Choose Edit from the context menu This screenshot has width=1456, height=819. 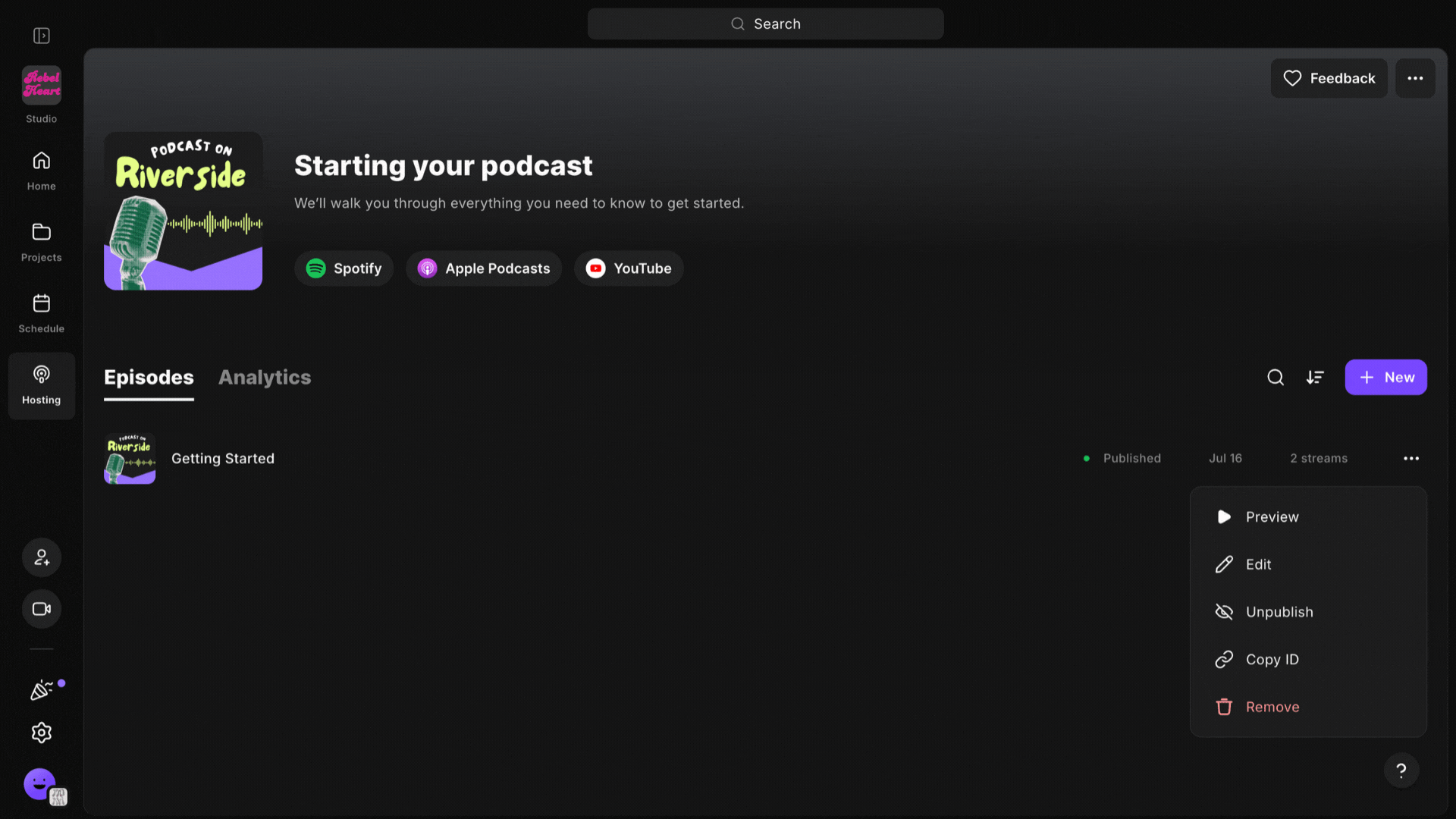[1308, 565]
